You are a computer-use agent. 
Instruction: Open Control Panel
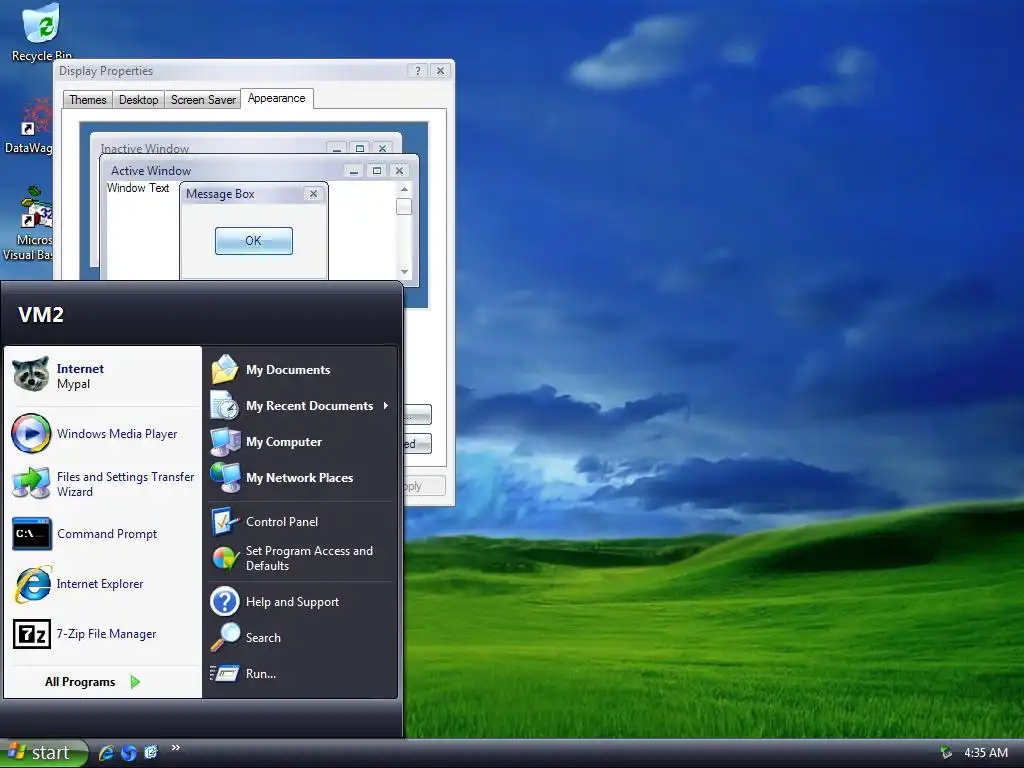click(x=300, y=521)
